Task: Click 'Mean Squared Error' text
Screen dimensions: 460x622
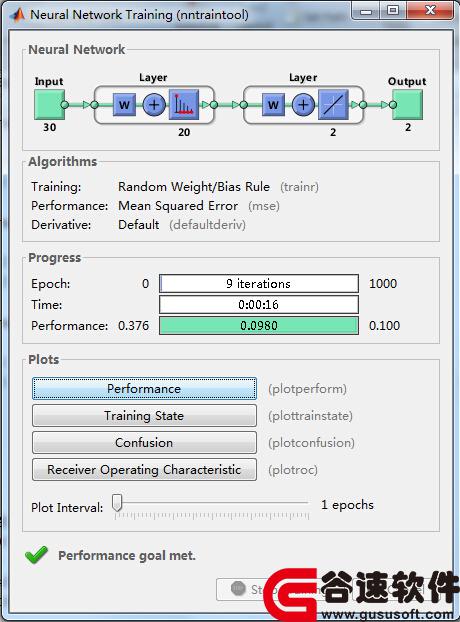Action: [x=178, y=206]
